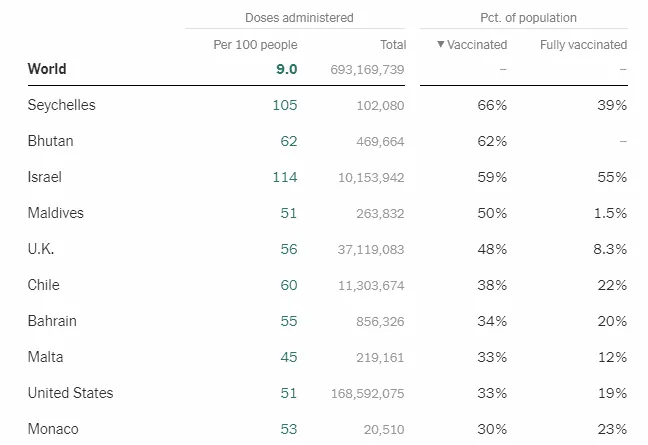Click on the Bhutan row name
Viewport: 648px width, 445px height.
[50, 141]
